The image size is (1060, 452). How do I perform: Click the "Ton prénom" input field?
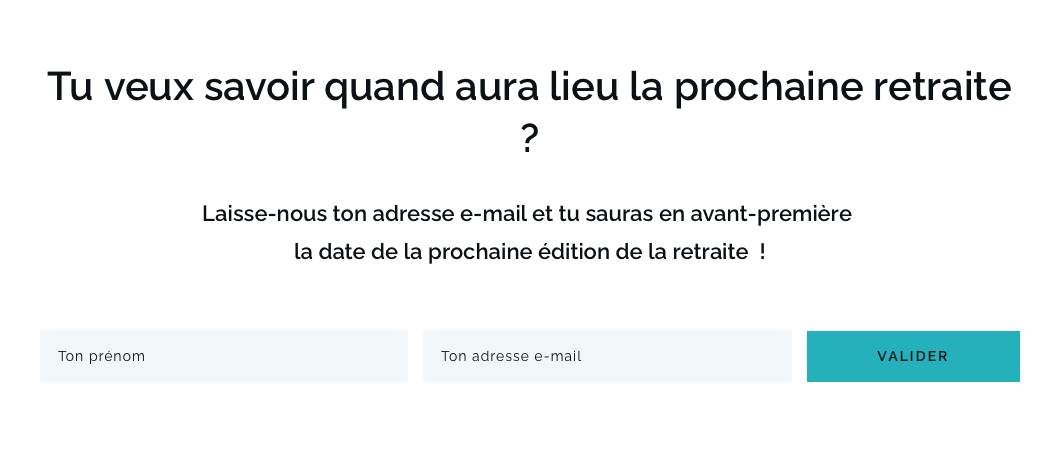pos(224,356)
